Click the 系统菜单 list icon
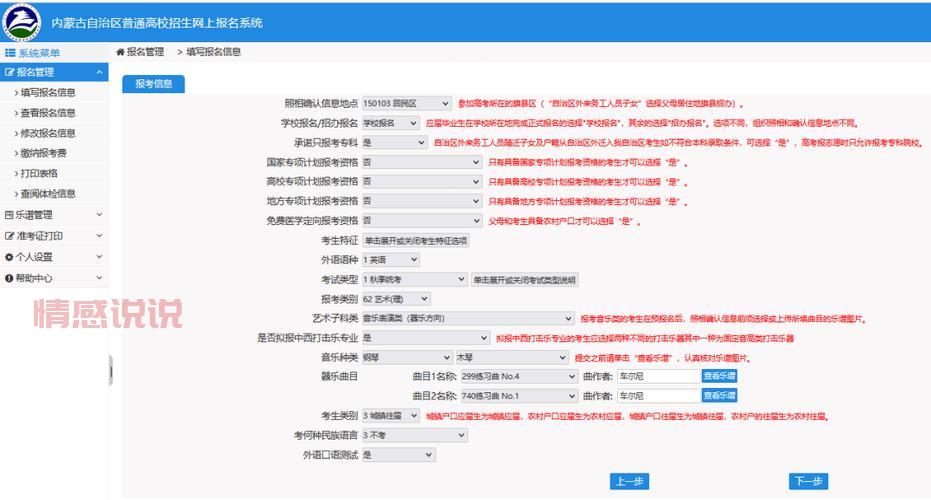 point(10,53)
